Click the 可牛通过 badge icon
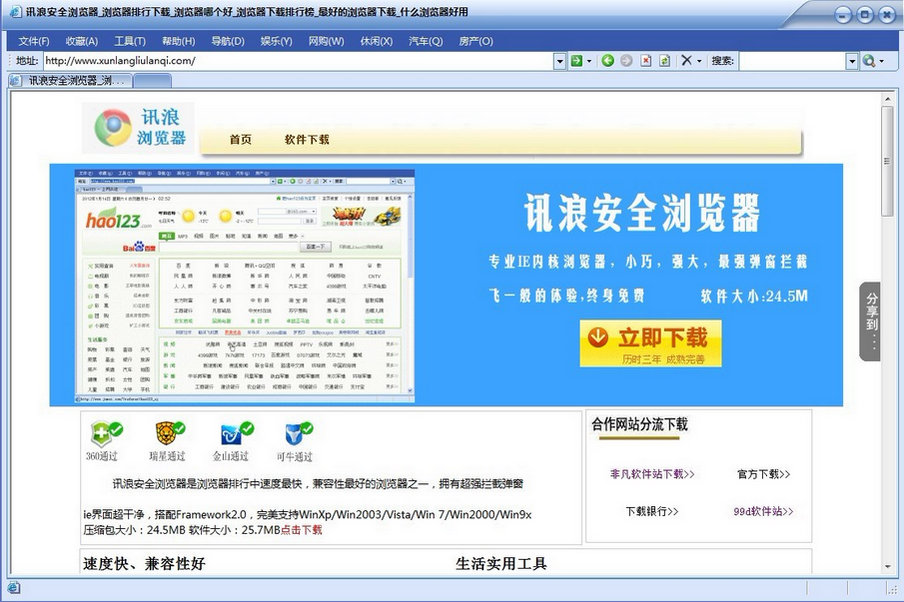The image size is (904, 602). tap(297, 435)
